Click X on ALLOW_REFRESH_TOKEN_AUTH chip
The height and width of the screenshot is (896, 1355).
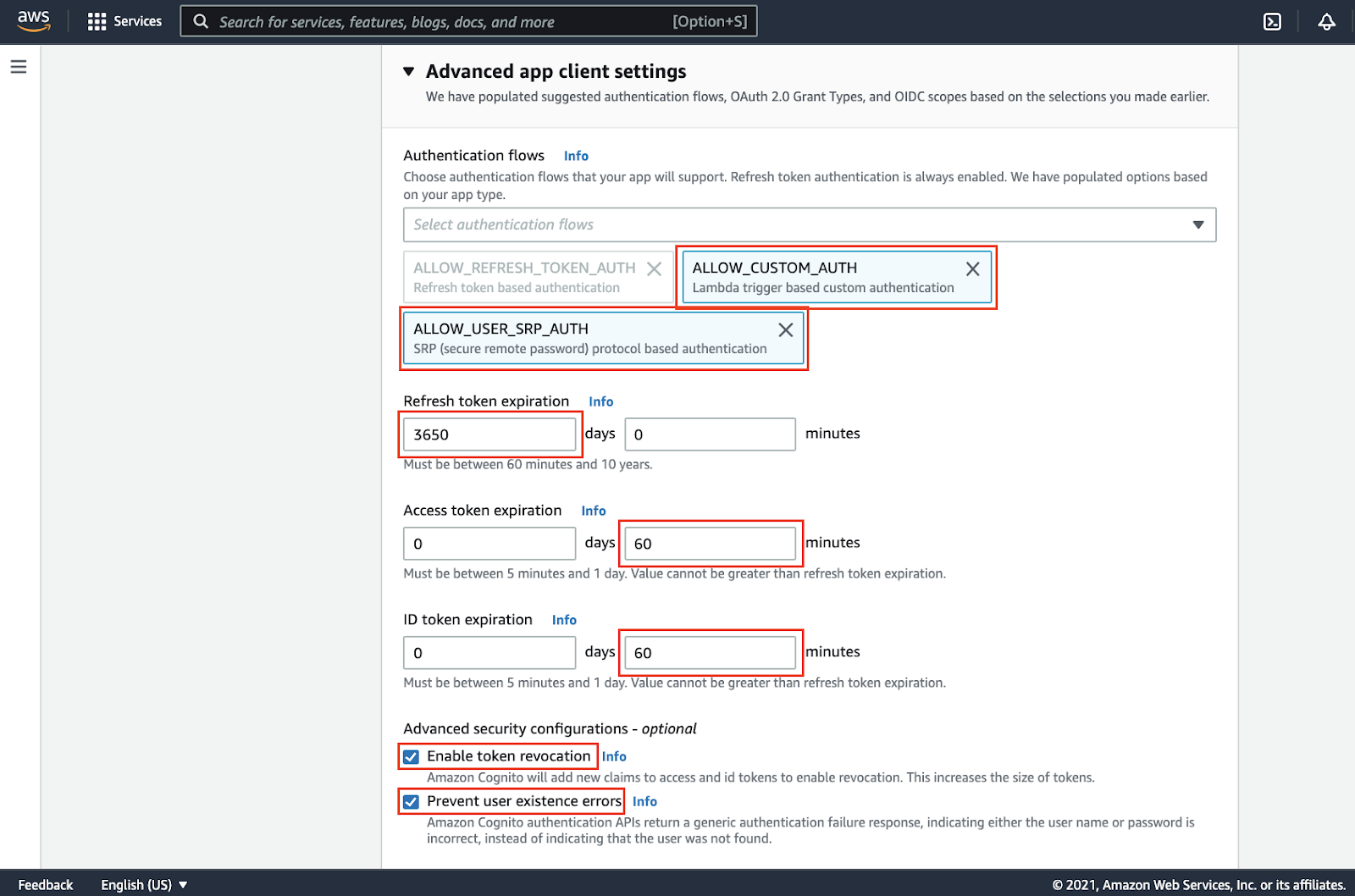654,268
